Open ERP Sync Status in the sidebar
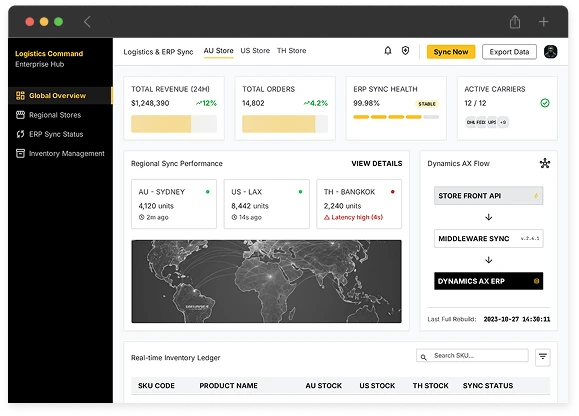This screenshot has height=416, width=579. coord(60,134)
